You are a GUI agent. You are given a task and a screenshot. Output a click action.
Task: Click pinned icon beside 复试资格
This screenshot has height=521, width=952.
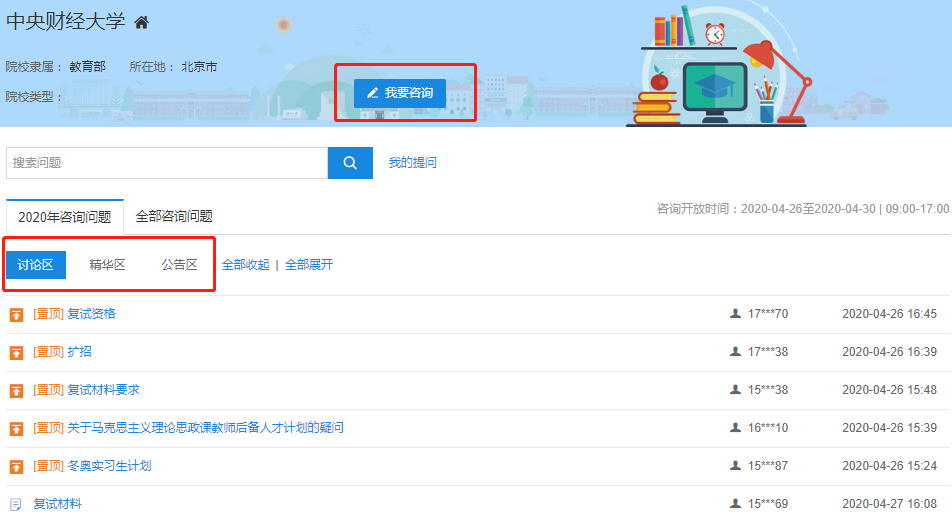click(16, 315)
